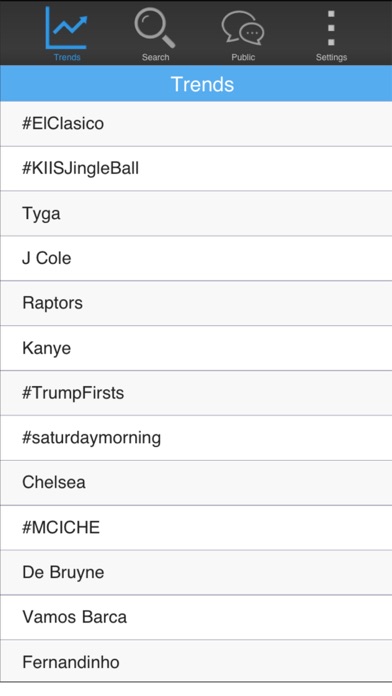
Task: Select the Chelsea trend row
Action: (x=196, y=482)
